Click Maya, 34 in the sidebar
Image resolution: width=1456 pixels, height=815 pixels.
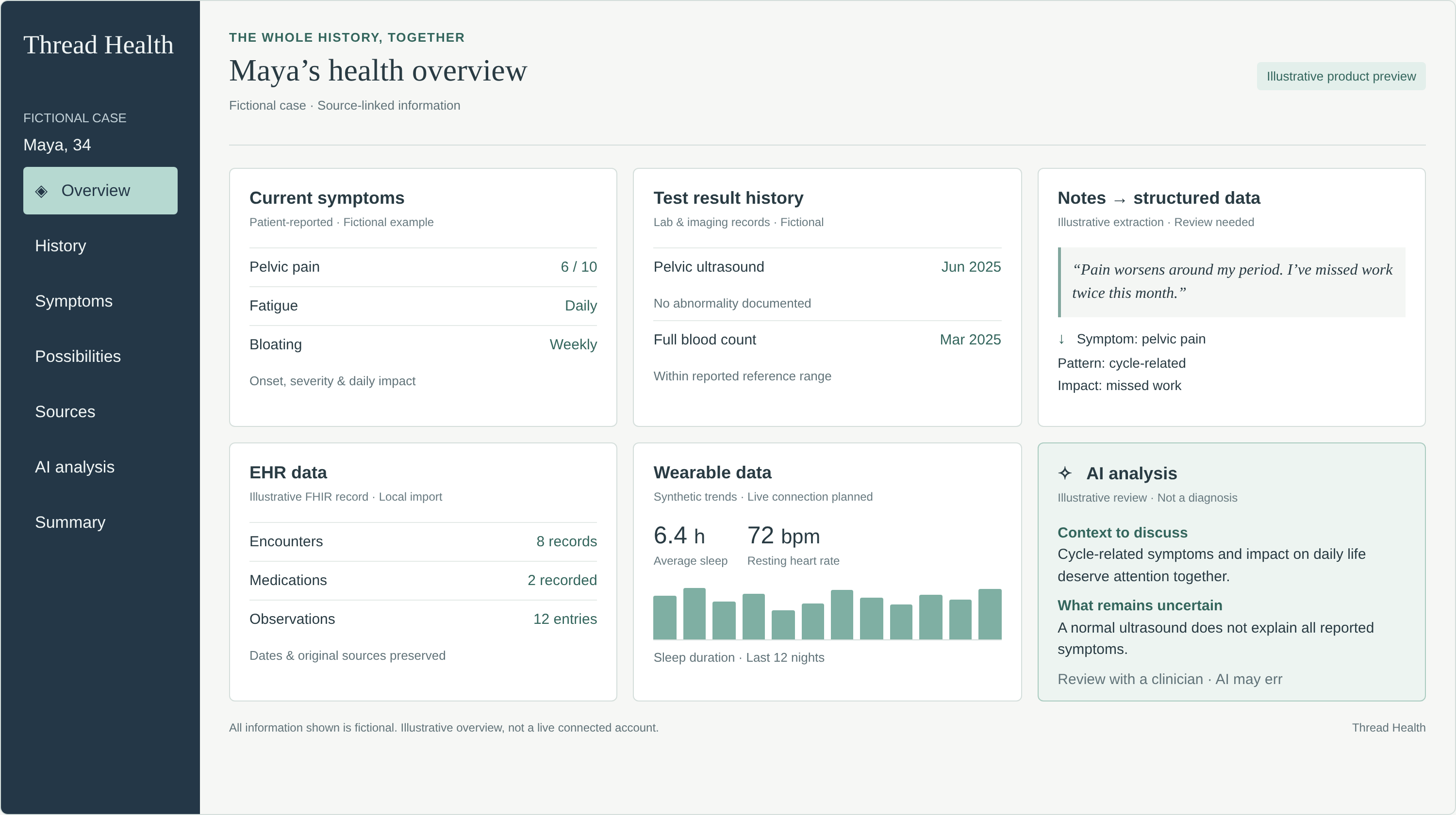57,145
